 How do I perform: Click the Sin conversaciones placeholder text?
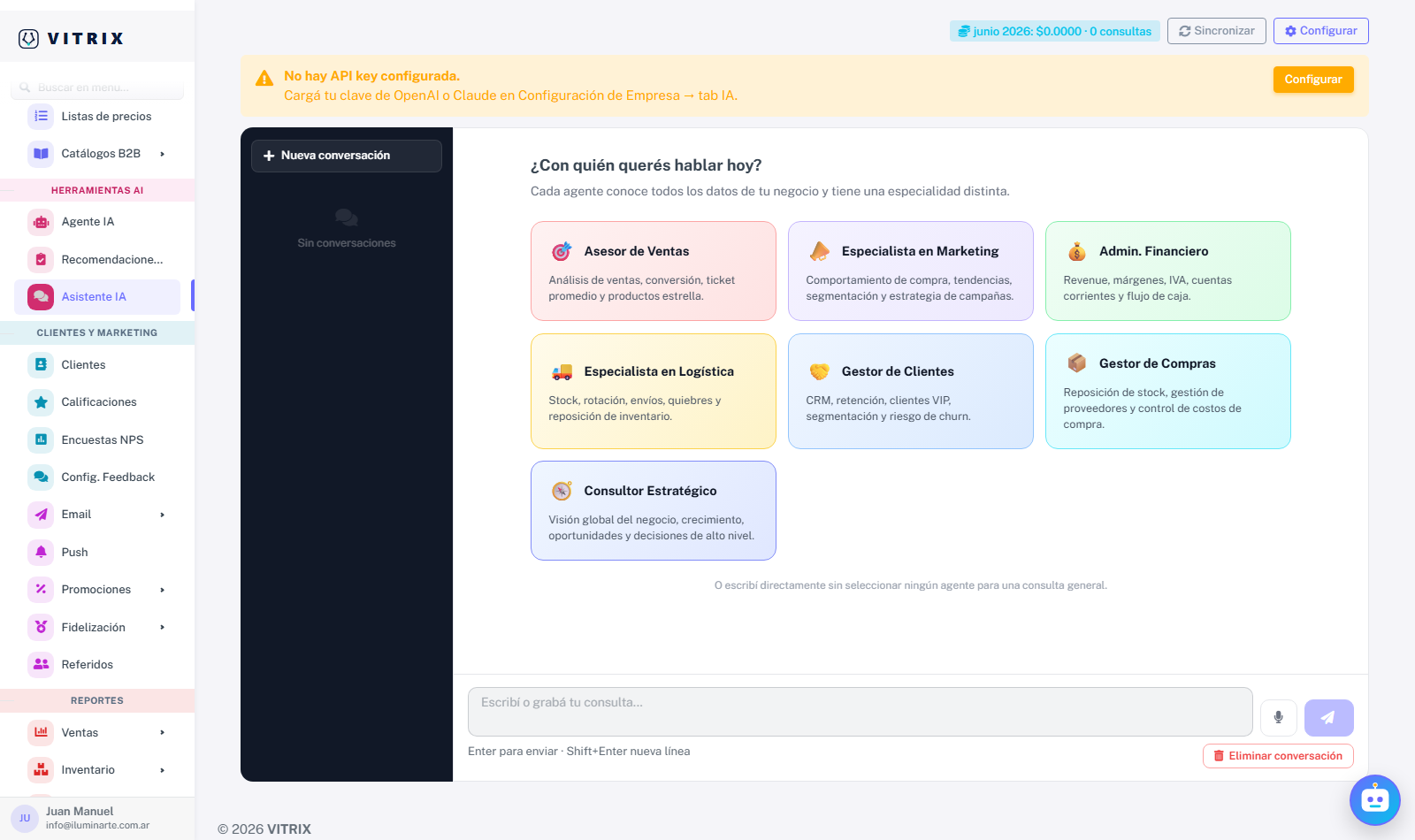pos(347,243)
